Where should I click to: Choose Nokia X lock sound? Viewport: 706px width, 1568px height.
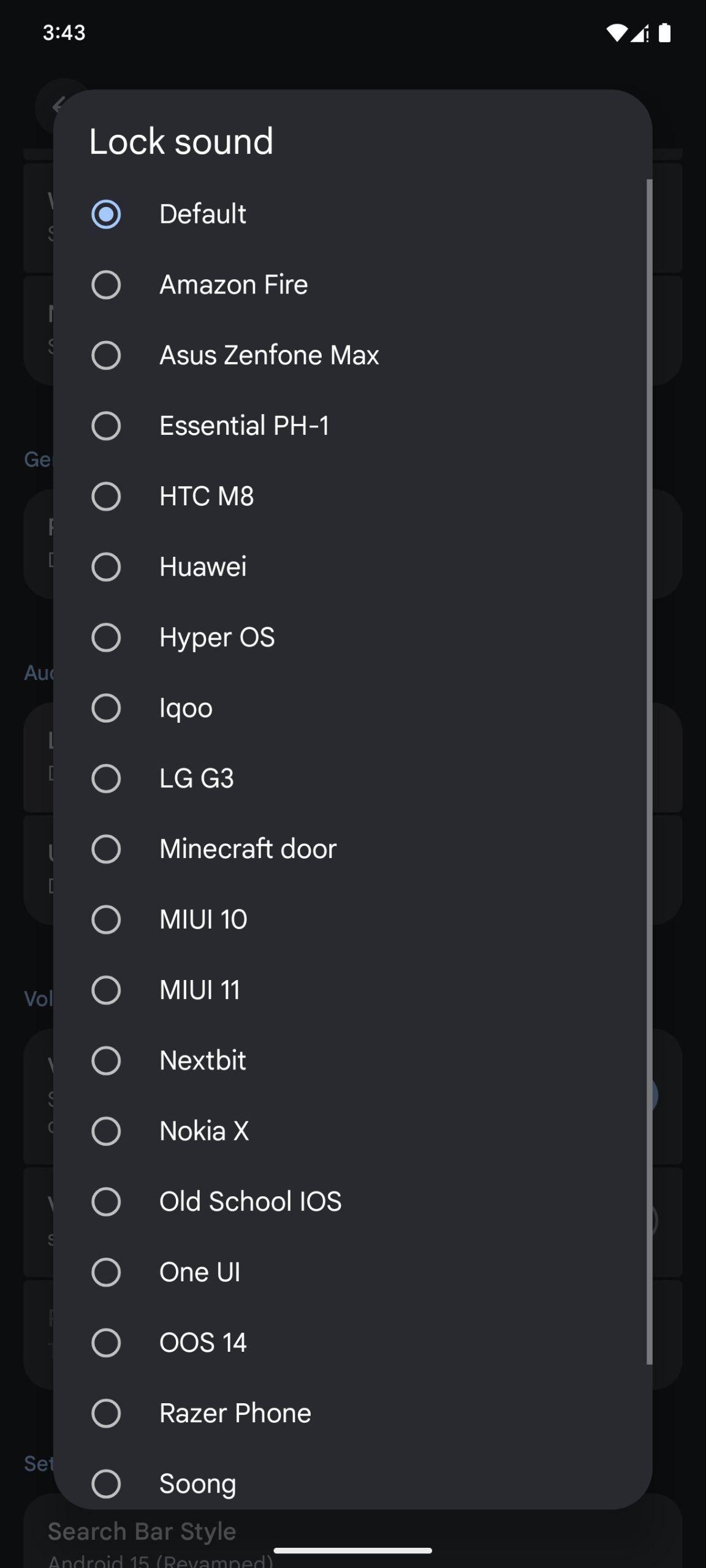pos(352,1131)
